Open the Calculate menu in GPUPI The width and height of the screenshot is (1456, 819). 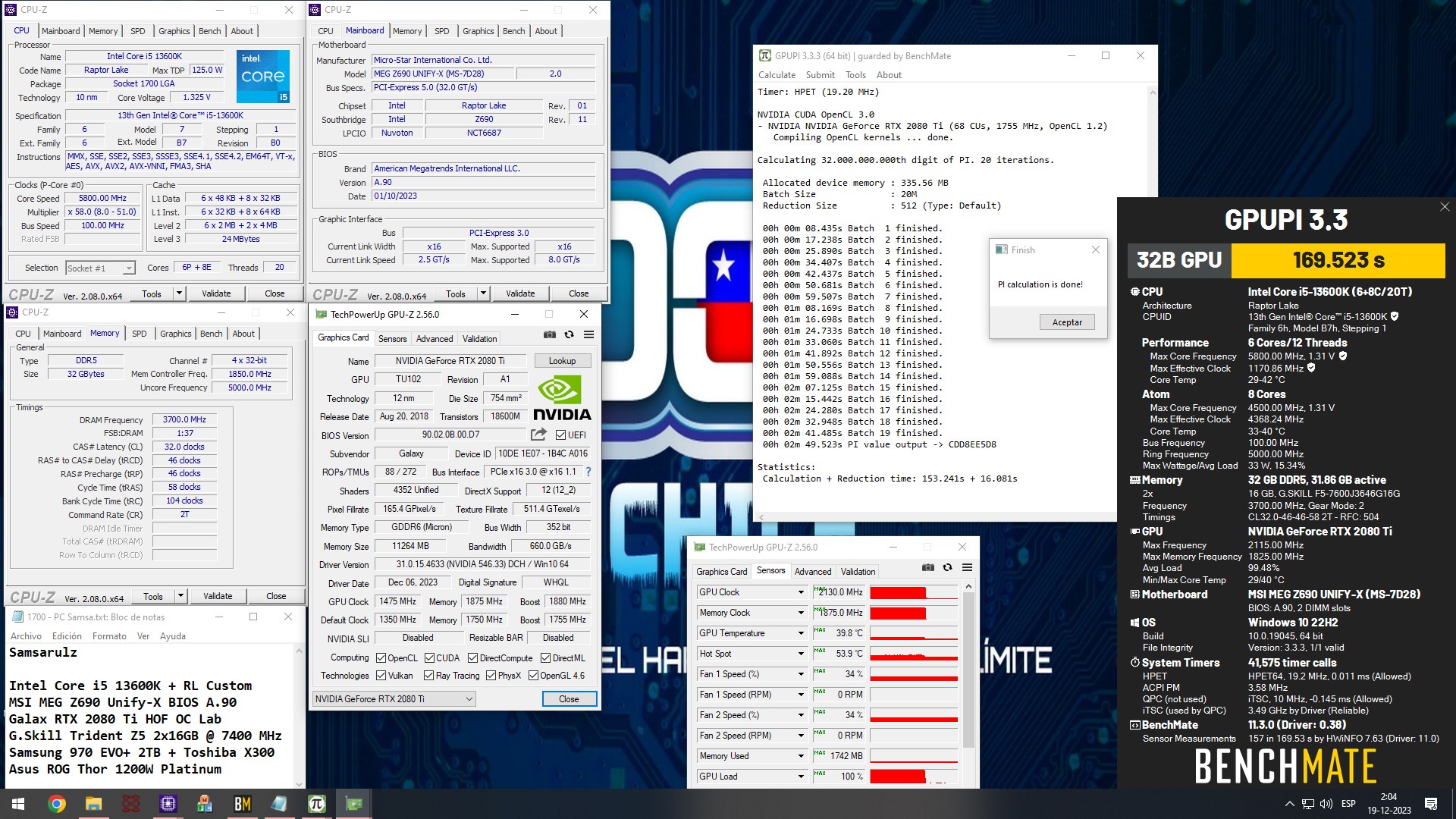click(x=777, y=75)
